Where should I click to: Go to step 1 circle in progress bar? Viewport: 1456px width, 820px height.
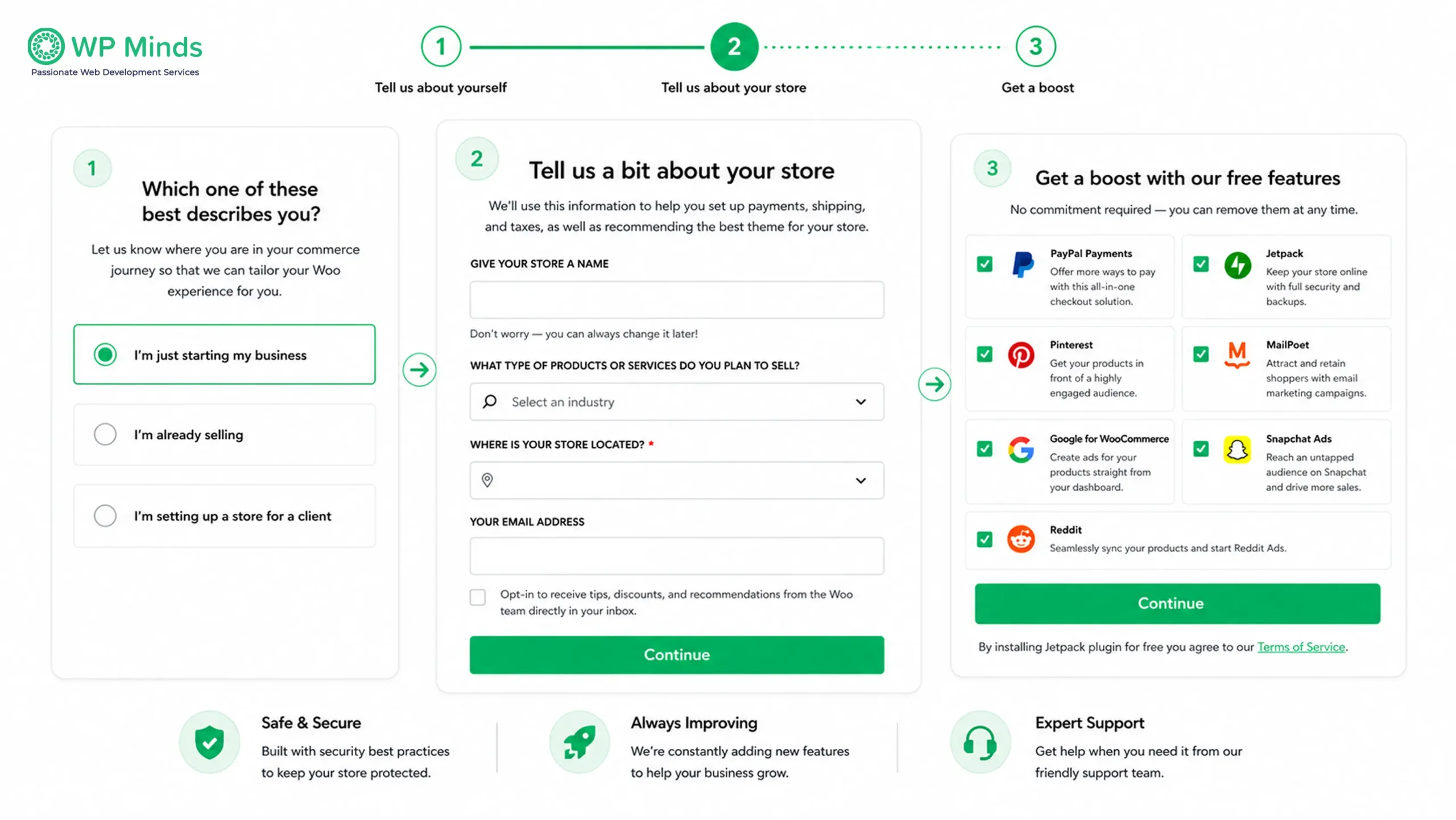point(441,46)
